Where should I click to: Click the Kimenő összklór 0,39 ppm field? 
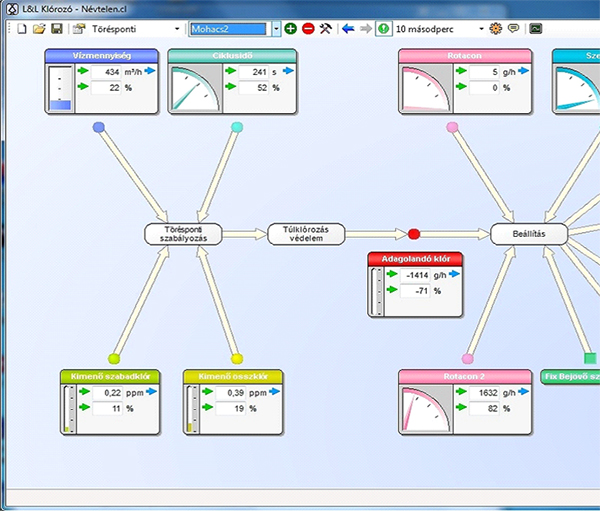tap(231, 392)
